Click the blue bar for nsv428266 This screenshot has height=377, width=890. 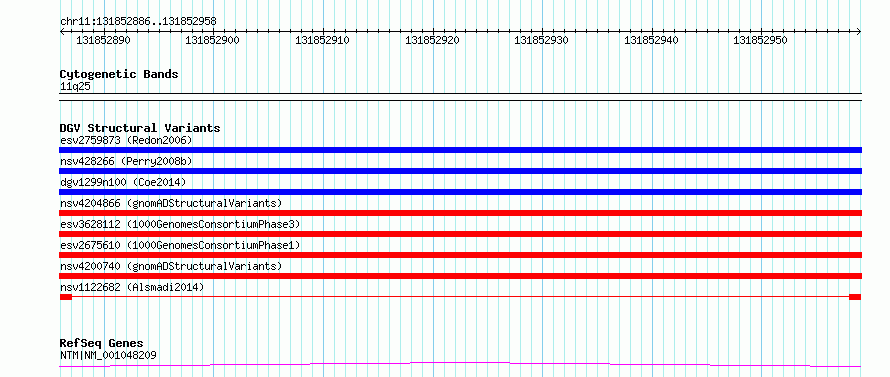coord(460,171)
